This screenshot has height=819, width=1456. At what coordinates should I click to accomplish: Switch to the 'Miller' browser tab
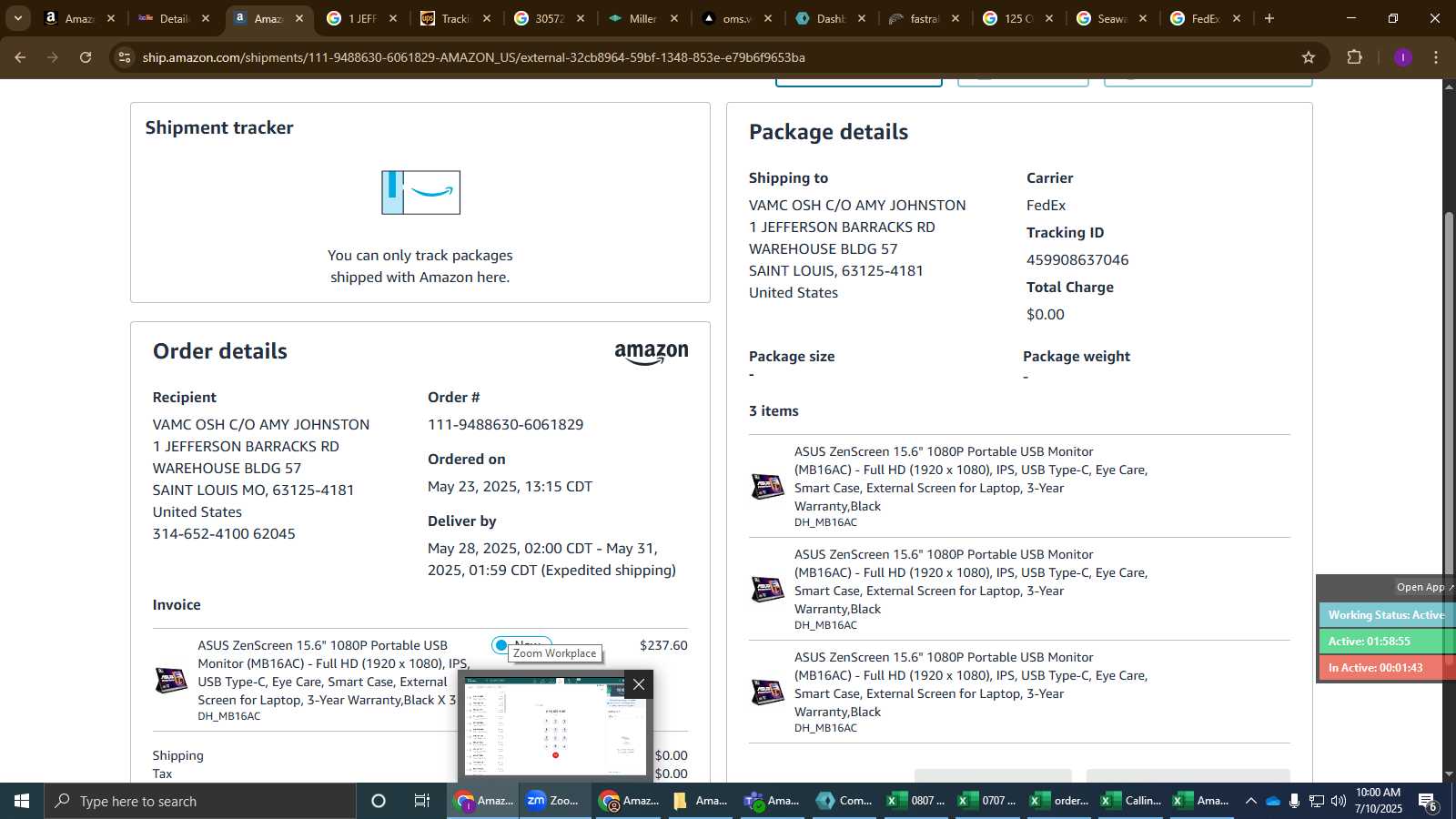642,18
